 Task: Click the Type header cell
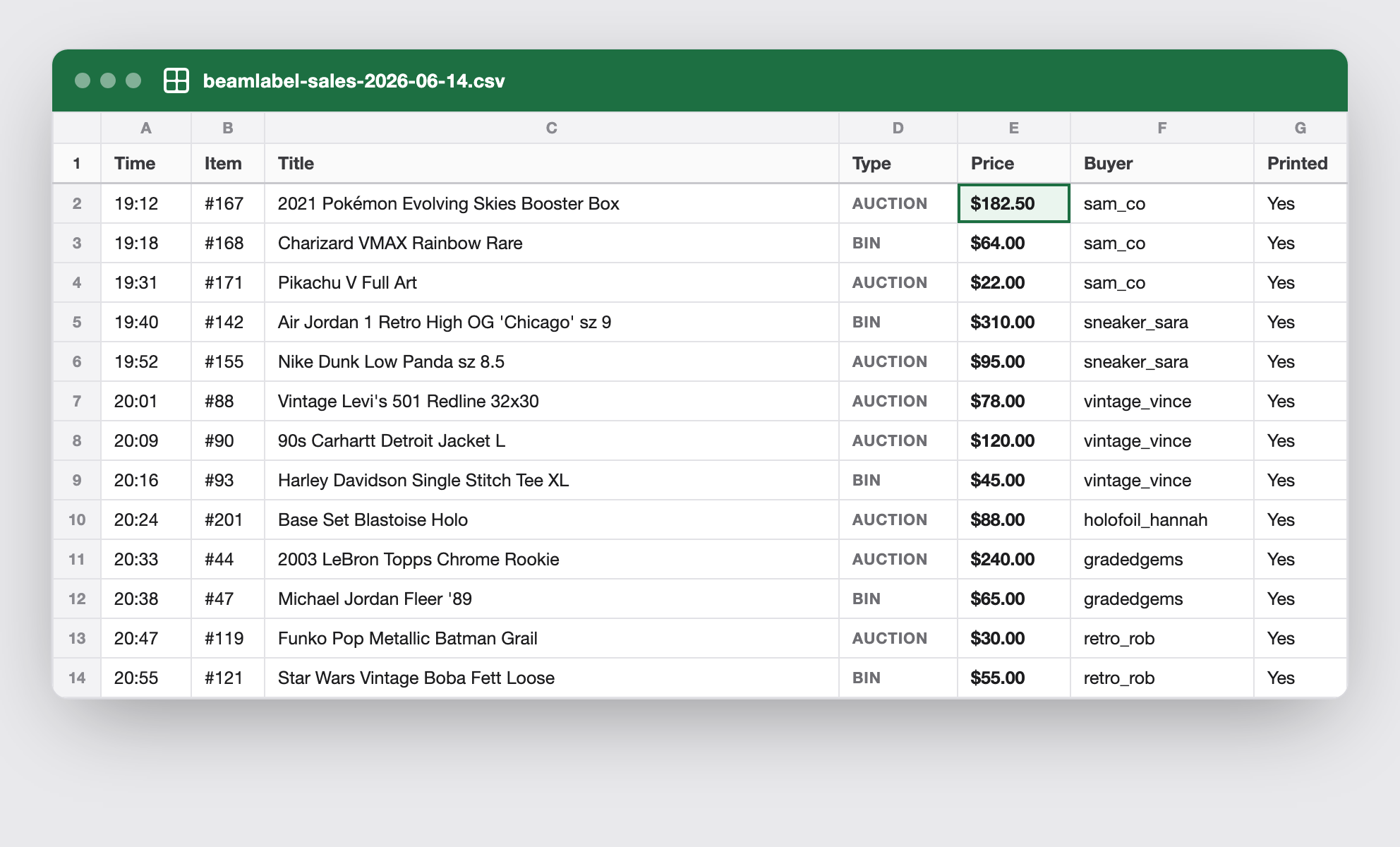click(x=898, y=164)
